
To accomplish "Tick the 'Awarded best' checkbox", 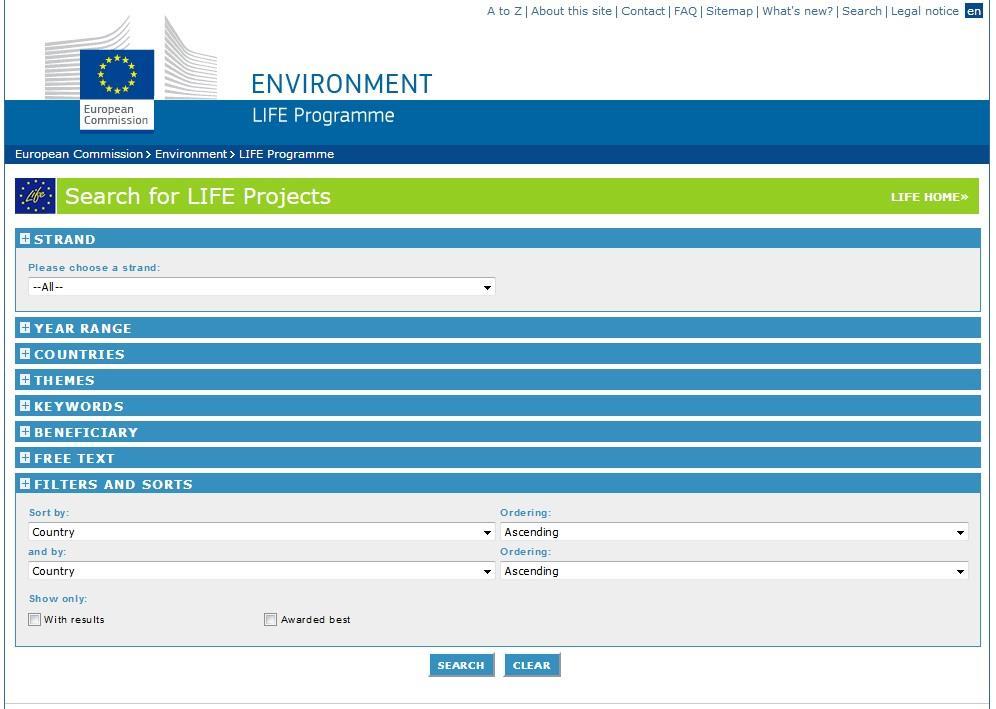I will (x=271, y=619).
